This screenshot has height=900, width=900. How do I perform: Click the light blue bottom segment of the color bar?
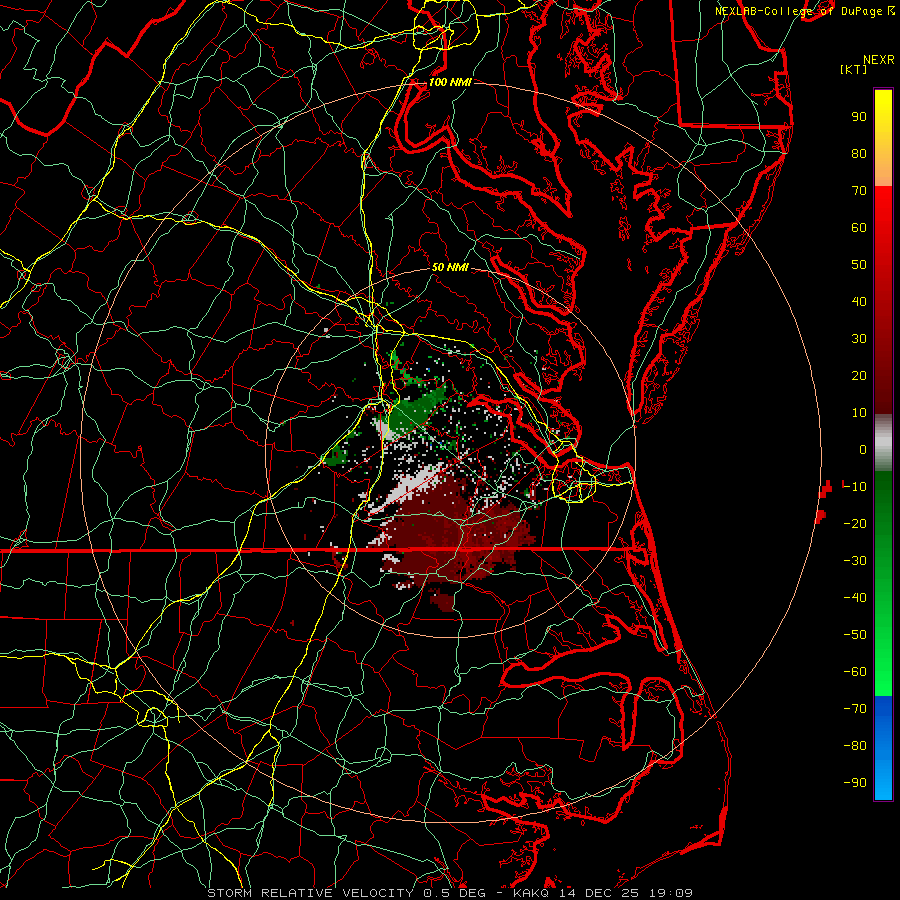[883, 783]
